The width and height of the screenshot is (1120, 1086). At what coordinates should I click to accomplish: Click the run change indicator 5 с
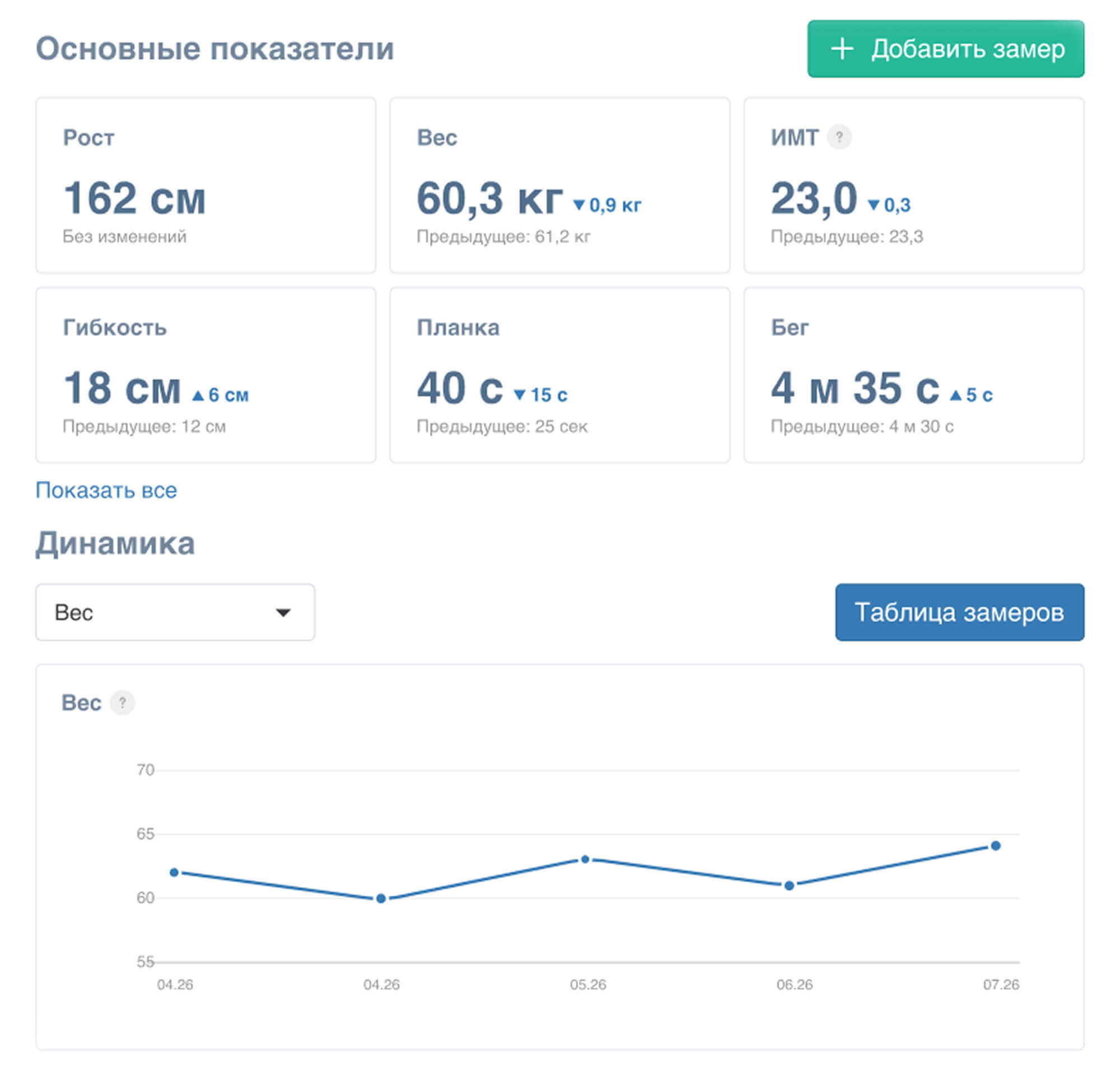971,394
